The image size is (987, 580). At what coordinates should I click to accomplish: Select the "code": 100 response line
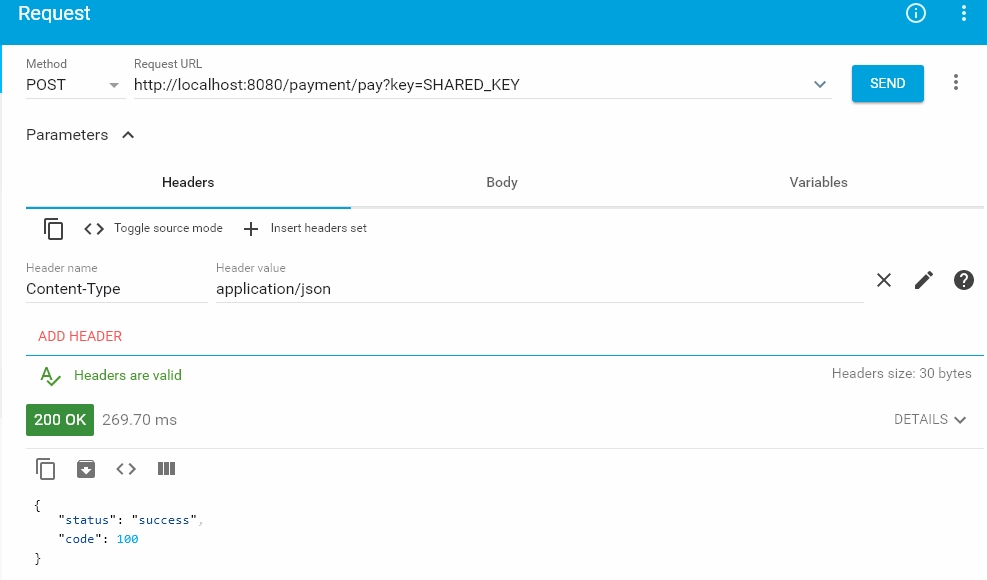[98, 539]
